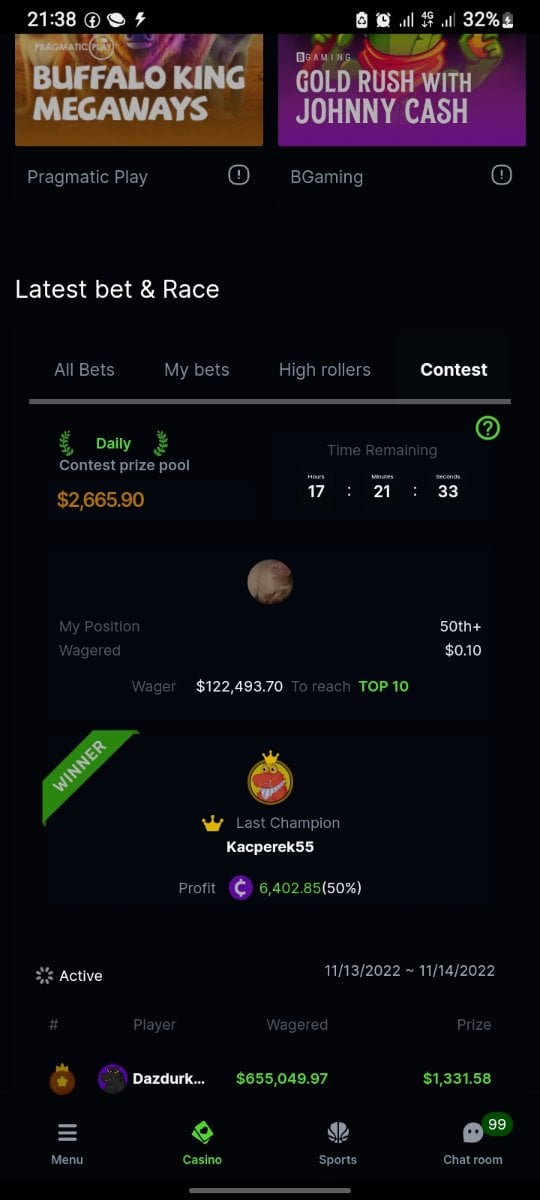540x1200 pixels.
Task: Open info icon for Pragmatic Play game
Action: 238,175
